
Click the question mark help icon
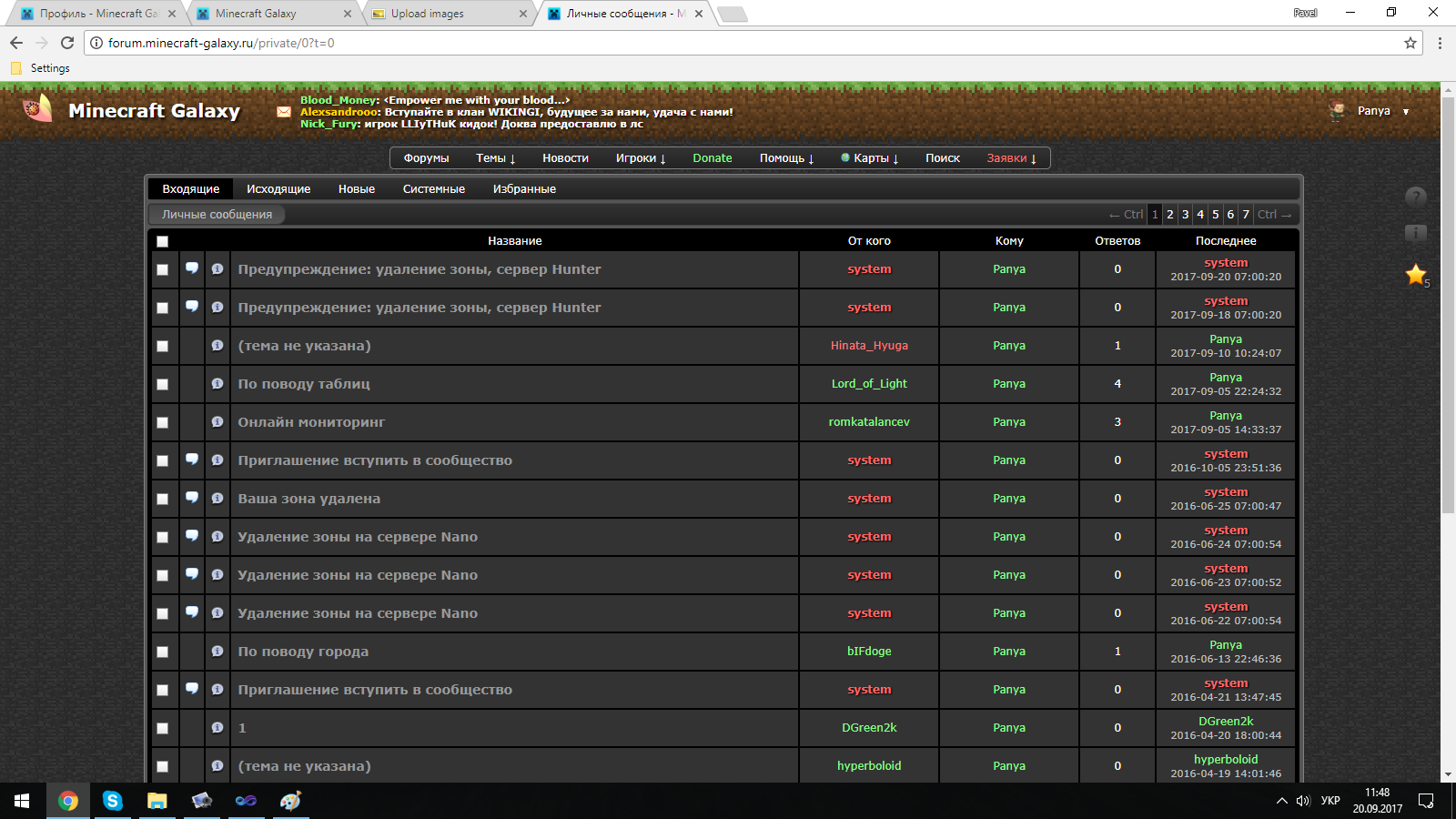(1415, 197)
